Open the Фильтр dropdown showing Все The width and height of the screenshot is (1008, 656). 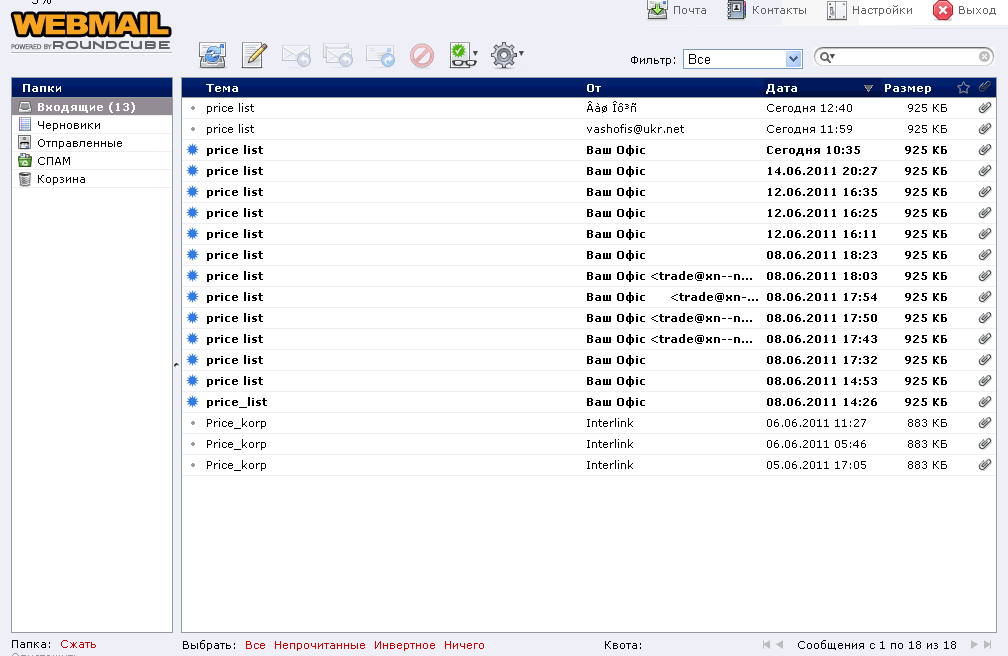tap(742, 60)
